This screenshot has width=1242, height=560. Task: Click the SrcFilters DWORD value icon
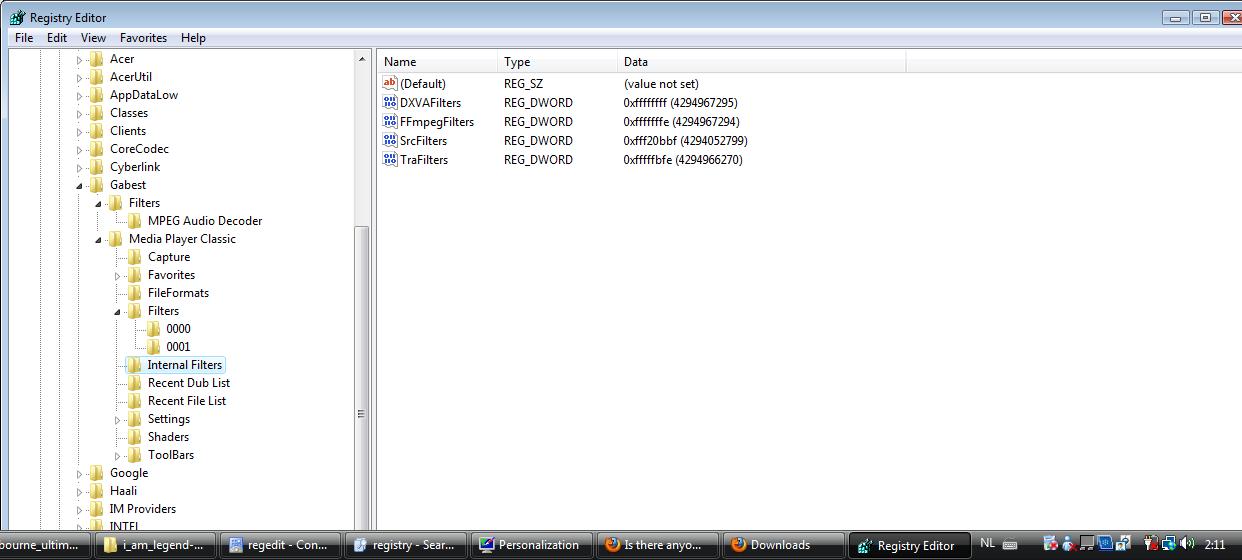pos(390,141)
